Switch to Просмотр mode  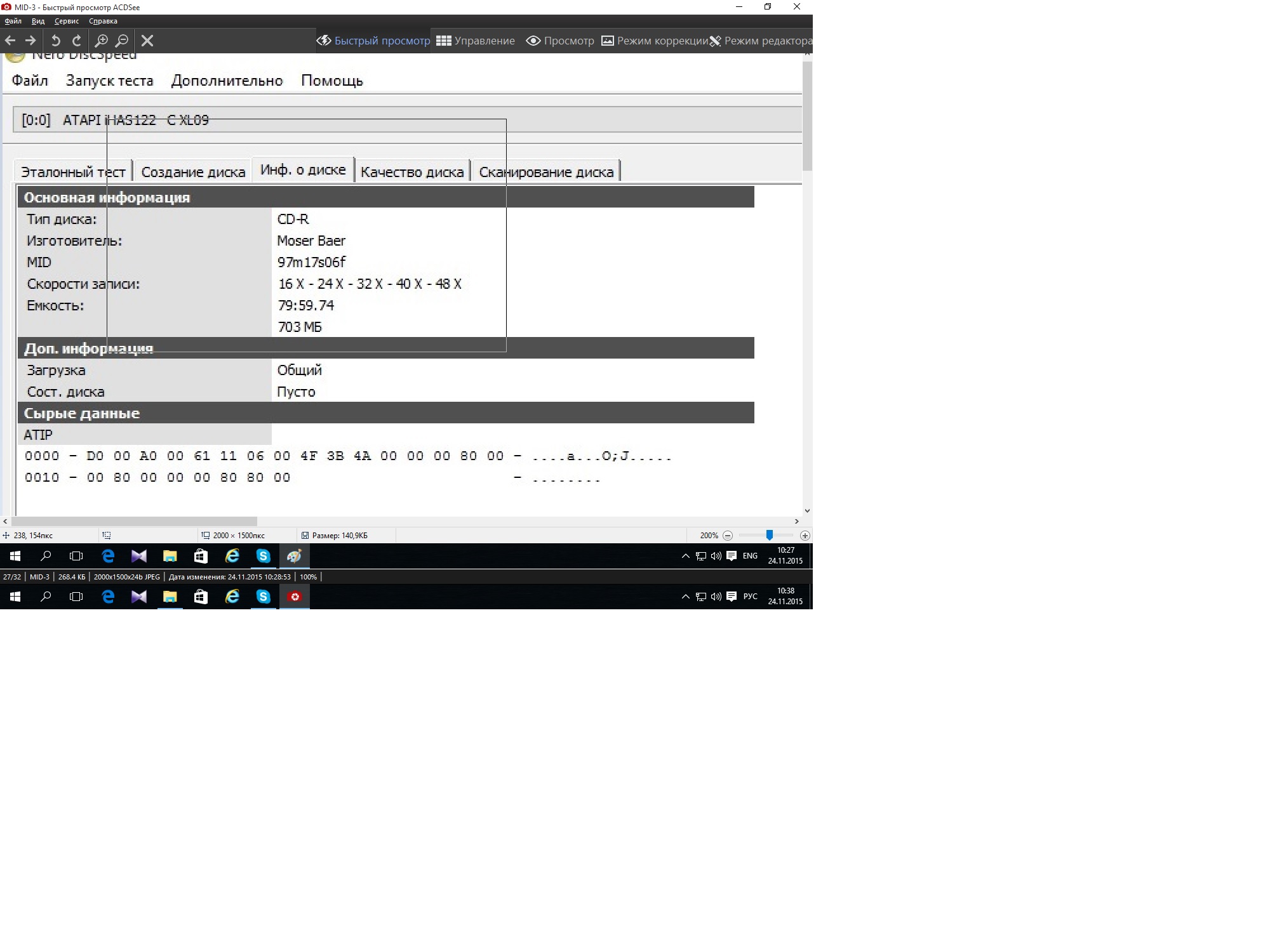tap(560, 41)
